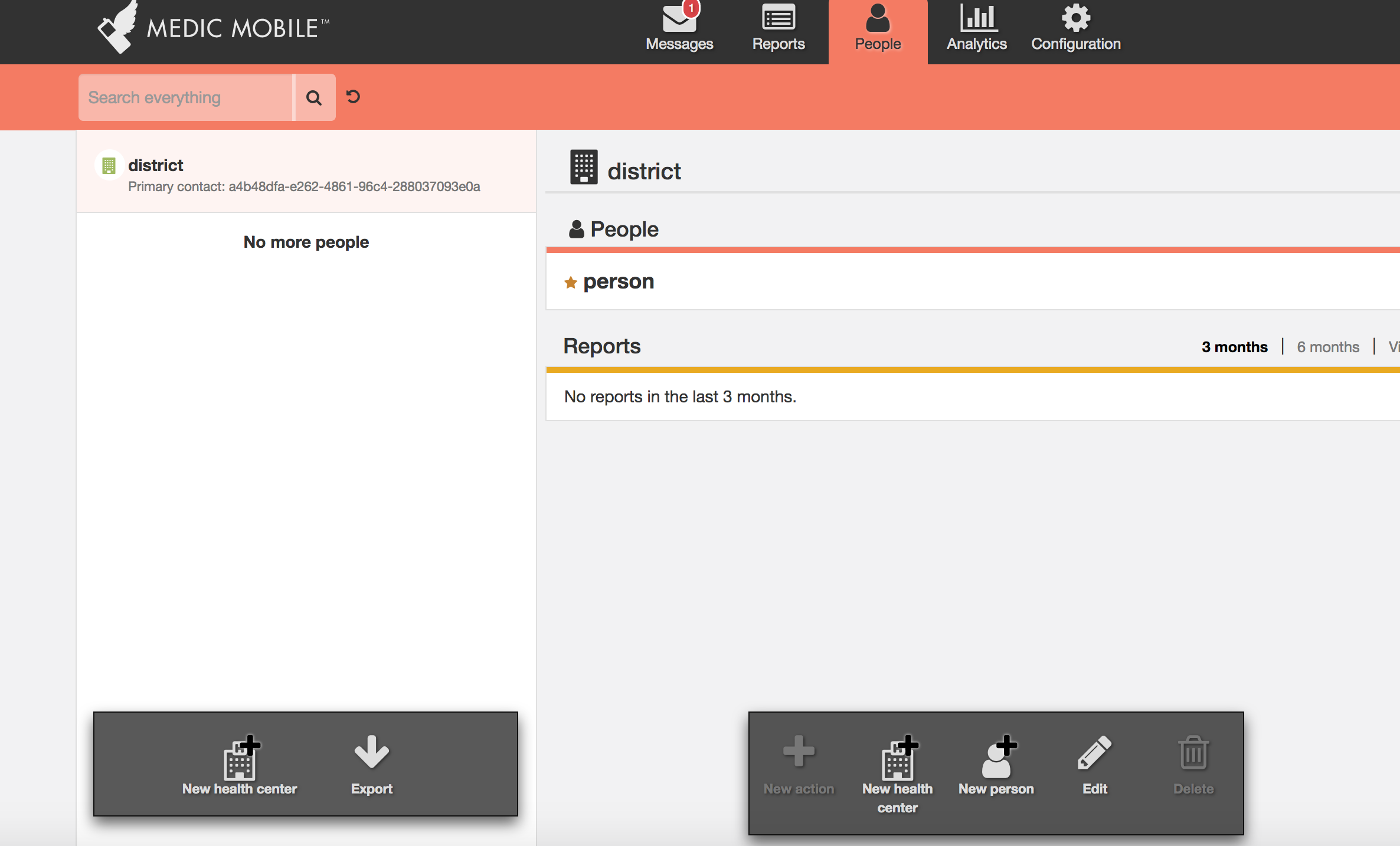
Task: Open the Messages tab with notification badge
Action: [x=679, y=28]
